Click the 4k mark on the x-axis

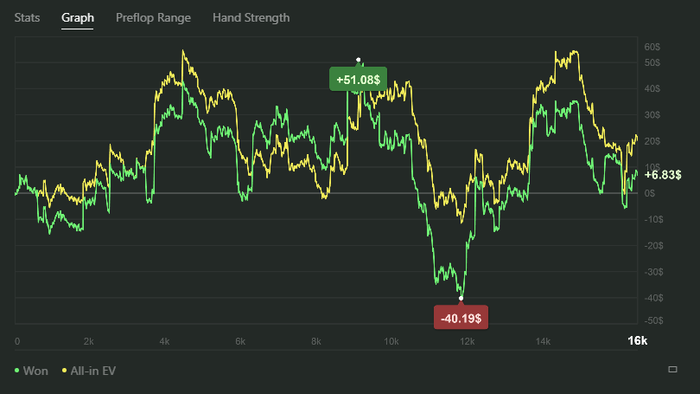click(164, 341)
